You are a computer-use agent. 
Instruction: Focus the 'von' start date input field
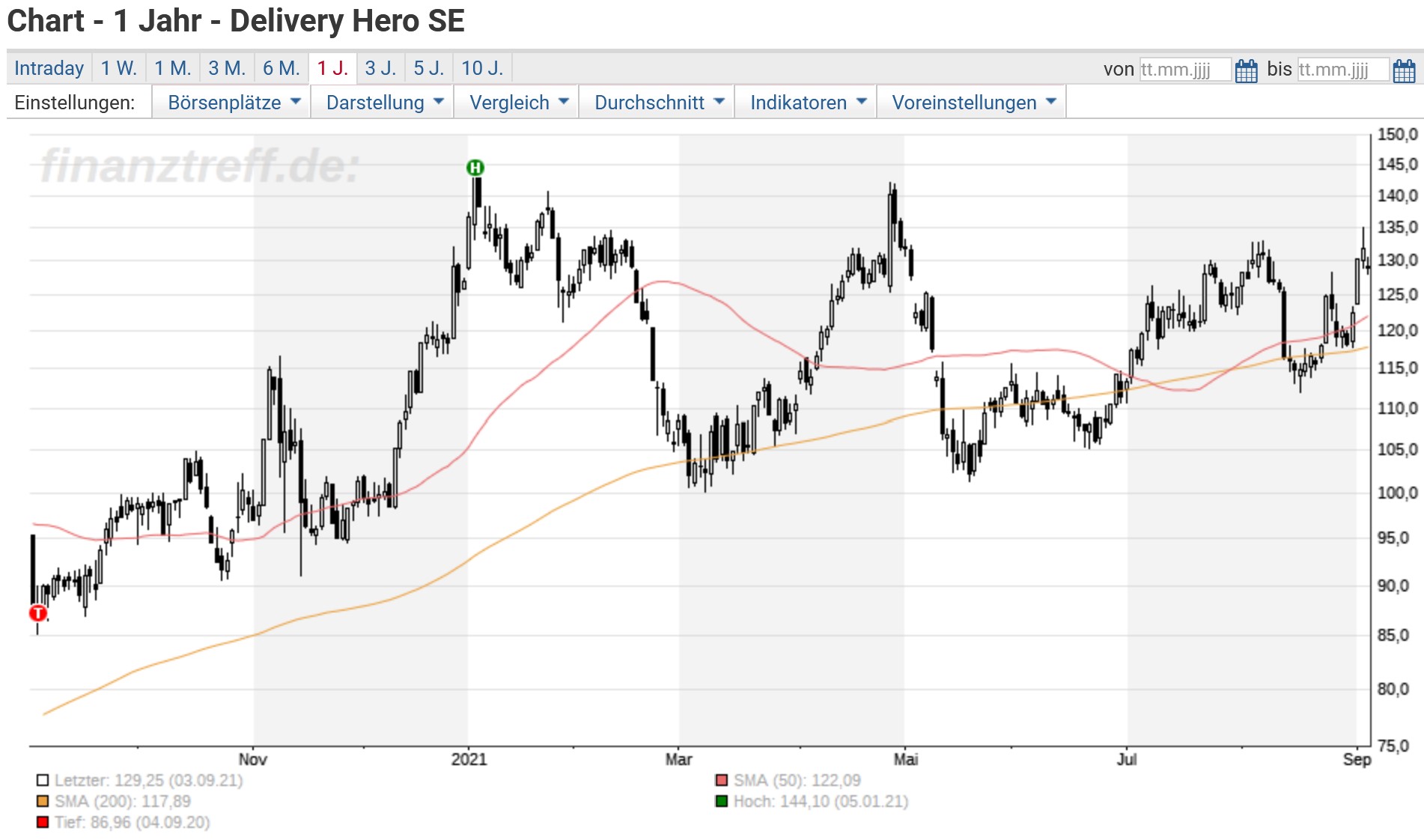1185,70
